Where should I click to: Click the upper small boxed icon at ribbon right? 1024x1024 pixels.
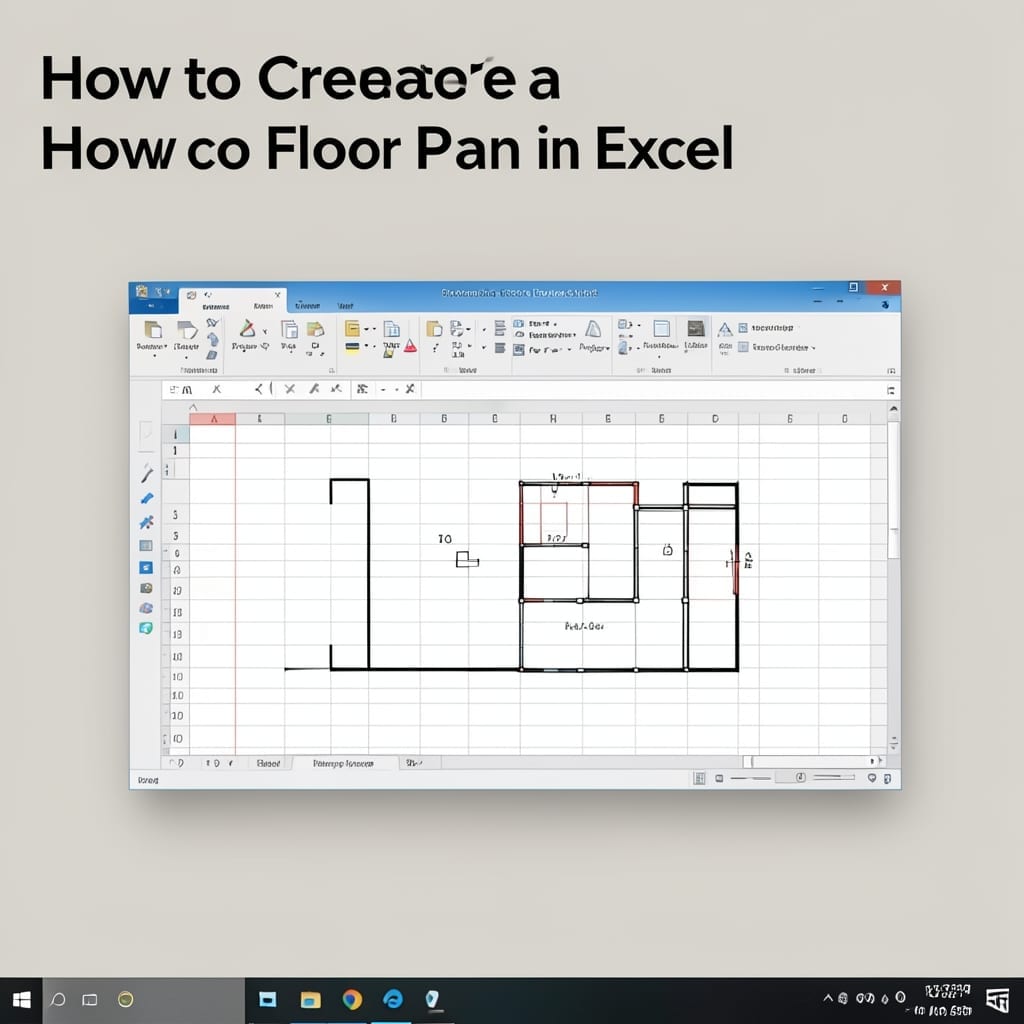[743, 328]
